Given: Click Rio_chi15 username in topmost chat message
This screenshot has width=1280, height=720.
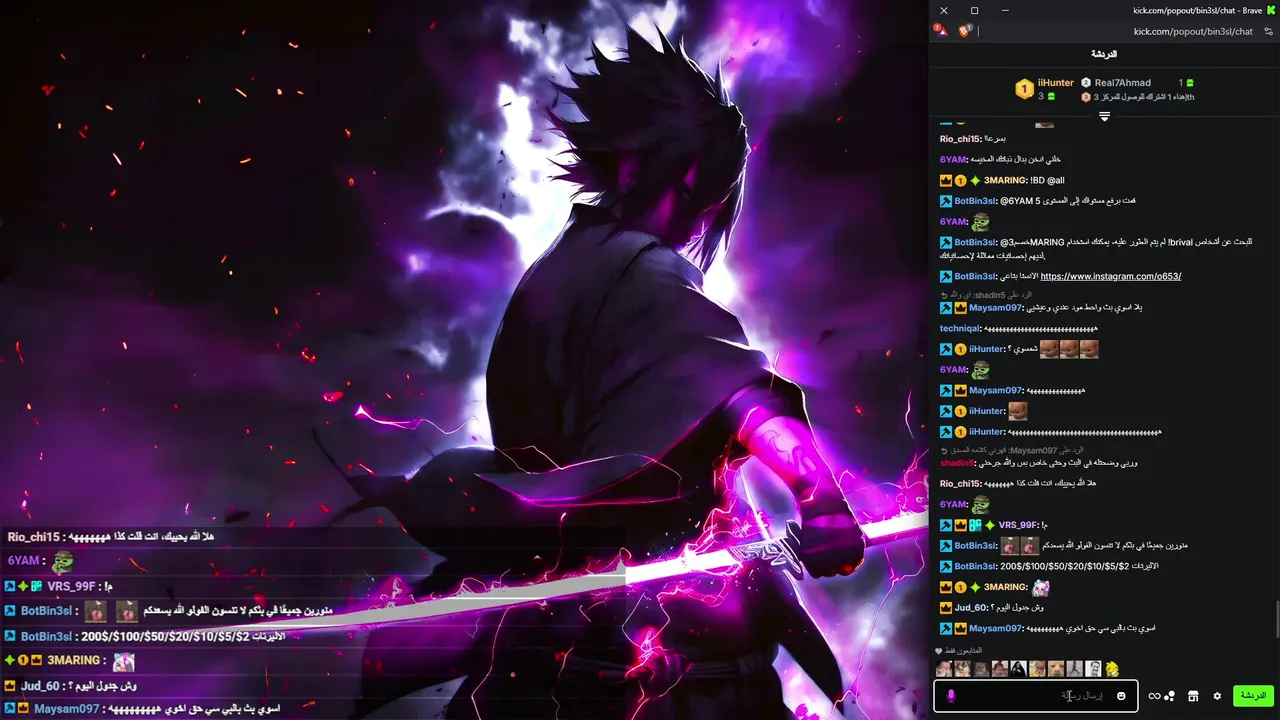Looking at the screenshot, I should pos(960,139).
